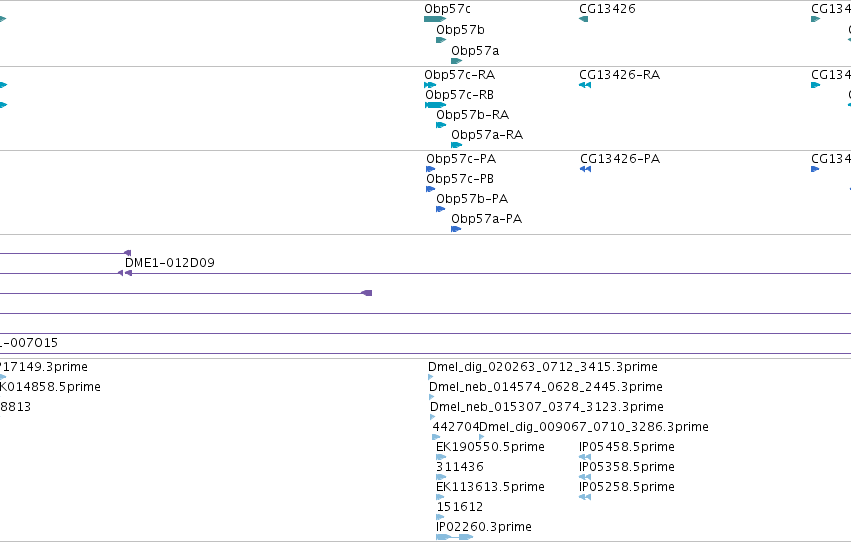Click the Obp57a-PA protein label
This screenshot has width=851, height=542.
pos(487,219)
